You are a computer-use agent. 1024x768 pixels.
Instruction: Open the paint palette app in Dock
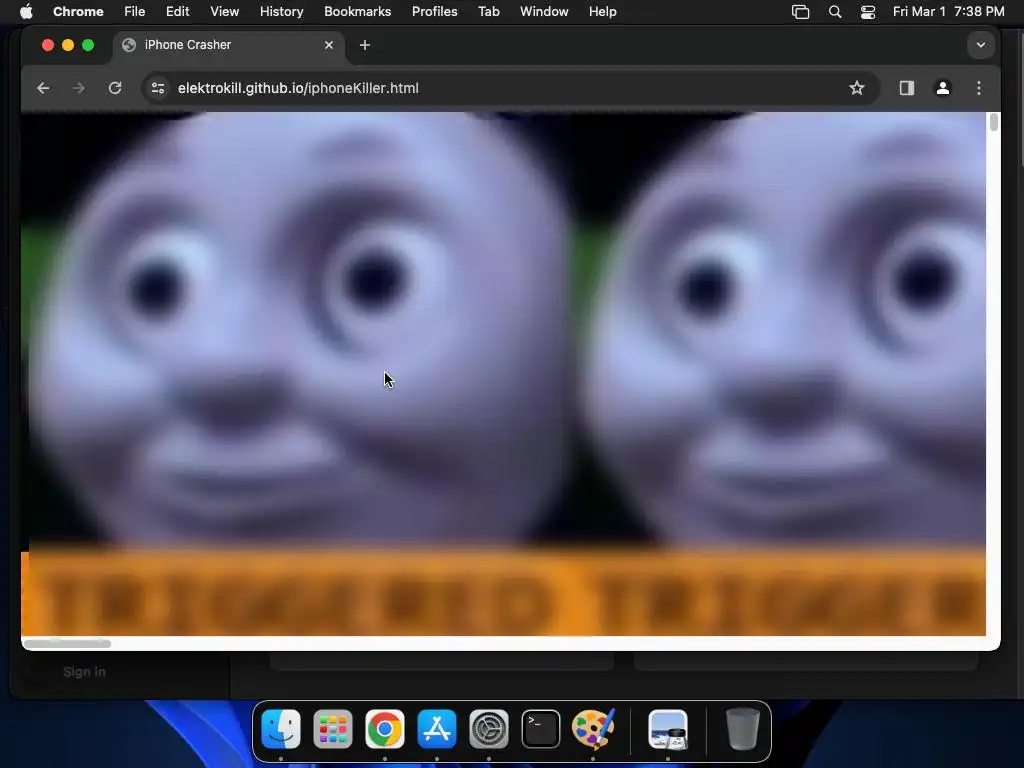(x=593, y=729)
